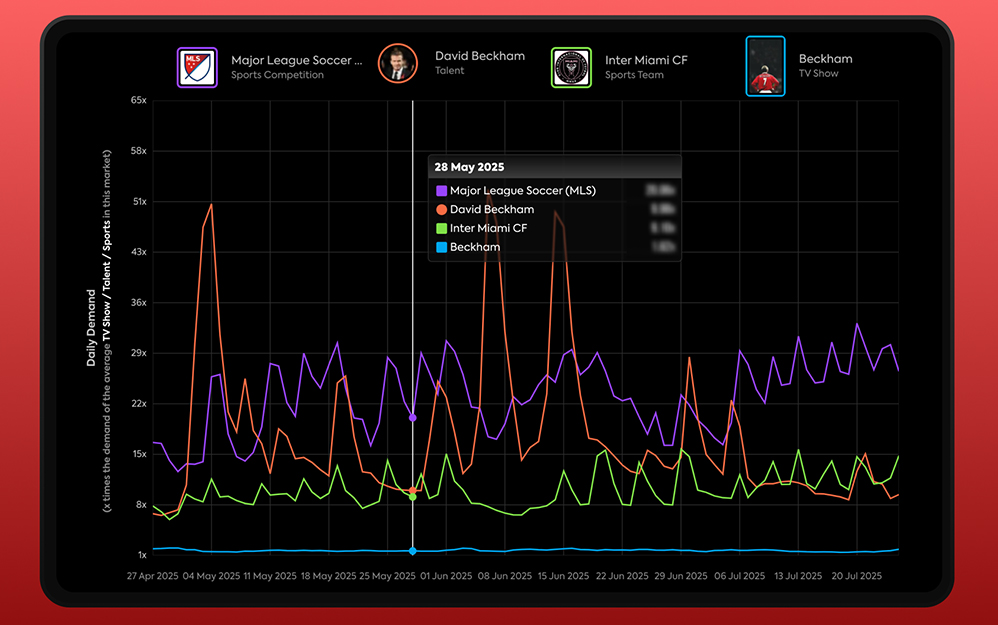The image size is (998, 625).
Task: Select David Beckham's circular portrait icon
Action: click(x=397, y=63)
